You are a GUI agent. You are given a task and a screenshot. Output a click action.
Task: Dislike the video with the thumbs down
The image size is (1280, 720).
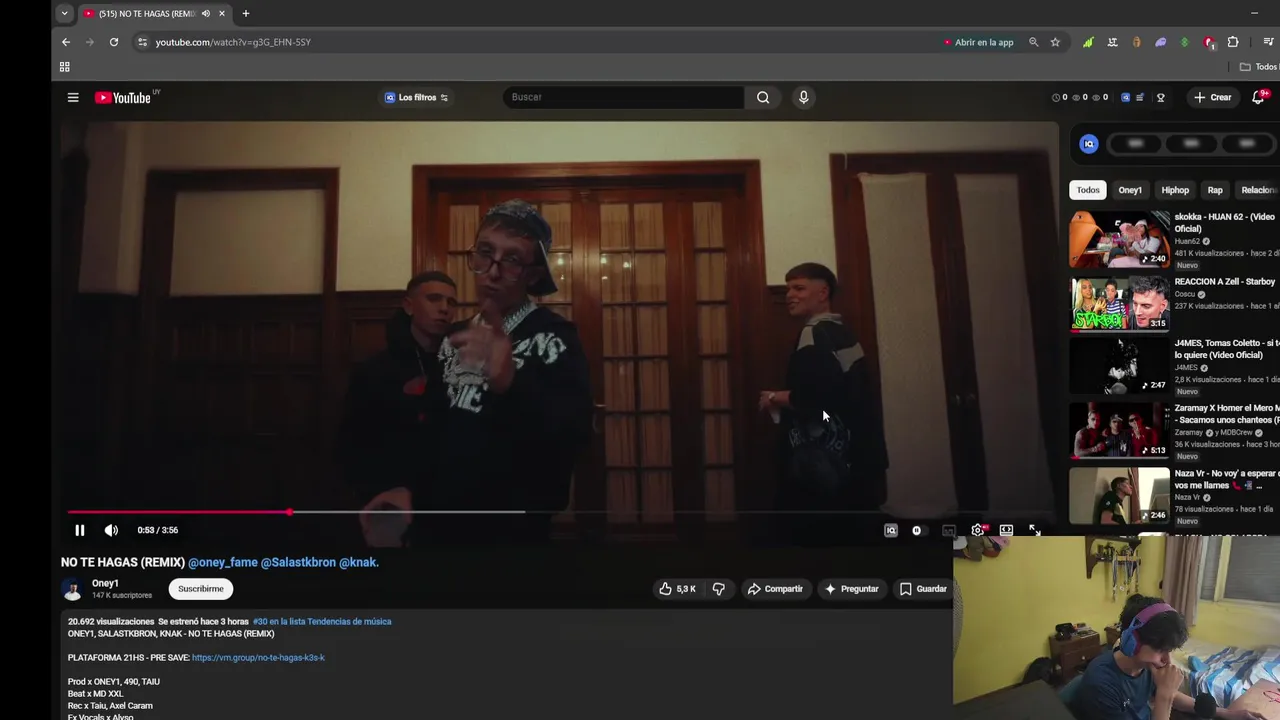[718, 589]
